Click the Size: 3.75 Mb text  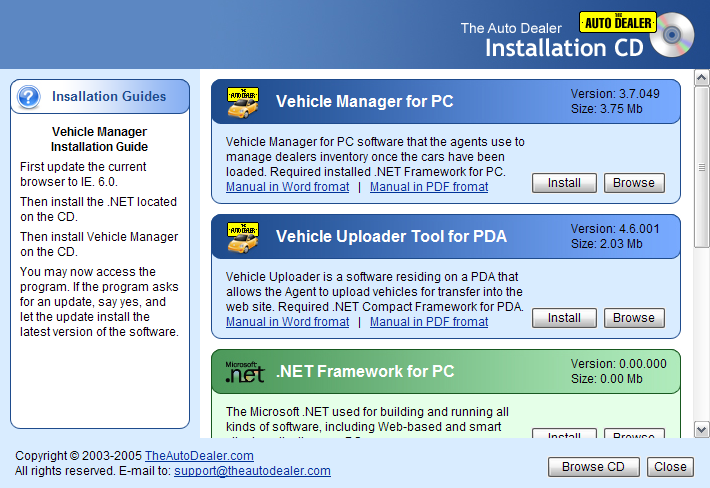606,109
